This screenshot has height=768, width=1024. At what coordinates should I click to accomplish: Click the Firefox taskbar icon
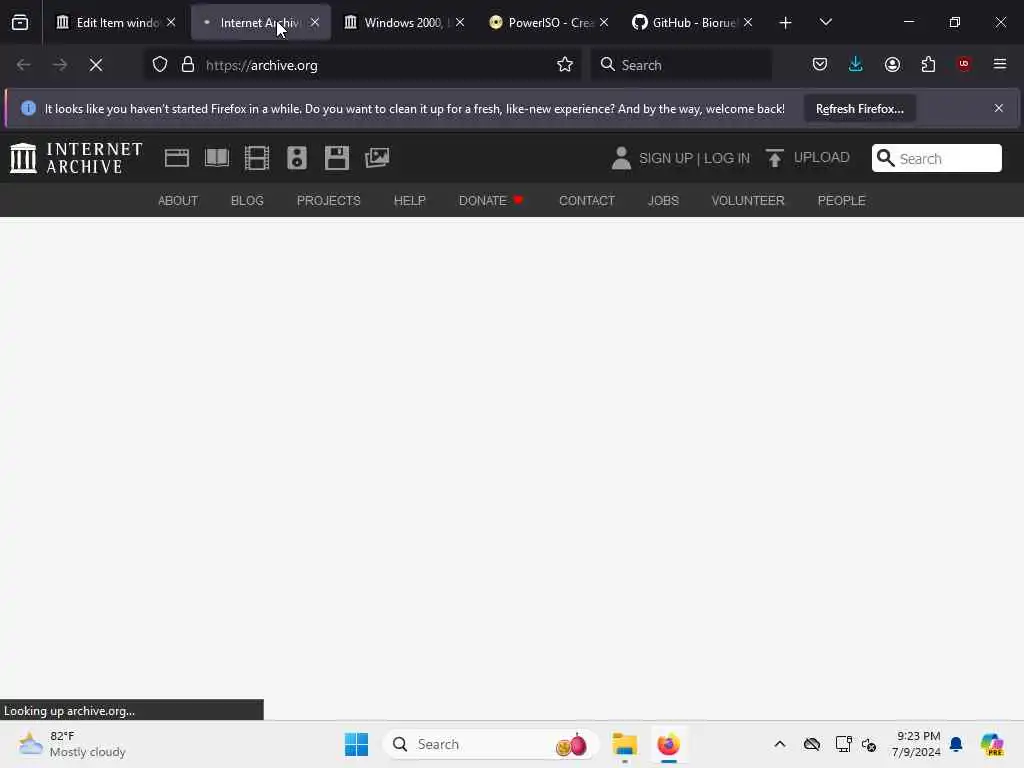point(669,744)
